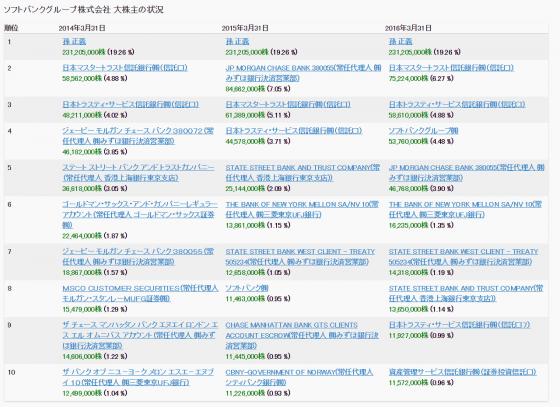Select the 61,389,000株 (5.11 %) value
Image resolution: width=560 pixels, height=407 pixels.
tap(258, 115)
